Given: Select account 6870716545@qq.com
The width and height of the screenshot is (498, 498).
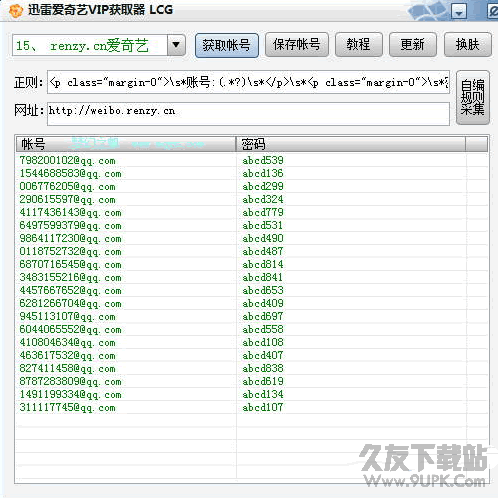Looking at the screenshot, I should 70,264.
